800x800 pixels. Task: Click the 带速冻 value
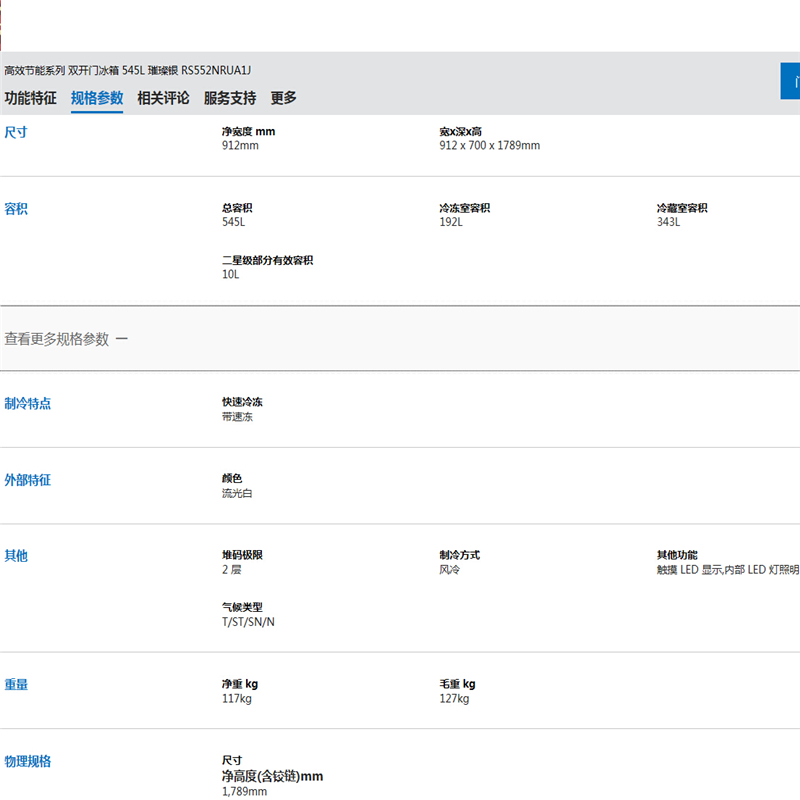[x=237, y=417]
